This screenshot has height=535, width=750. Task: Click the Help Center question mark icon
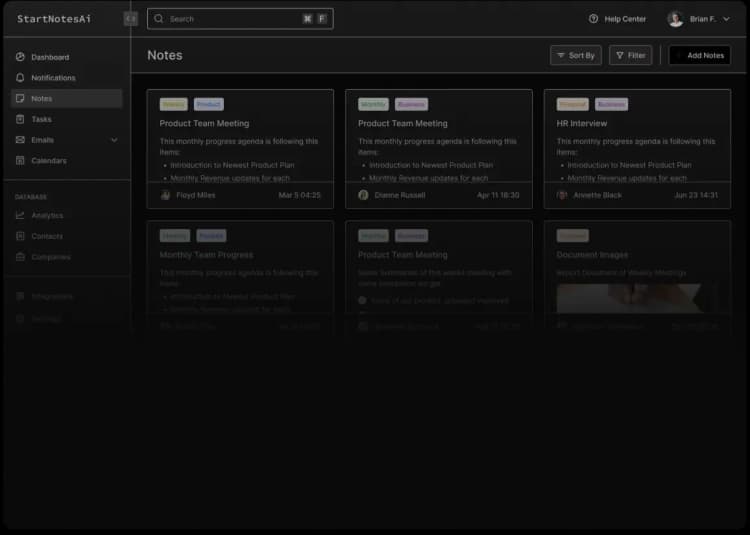594,19
